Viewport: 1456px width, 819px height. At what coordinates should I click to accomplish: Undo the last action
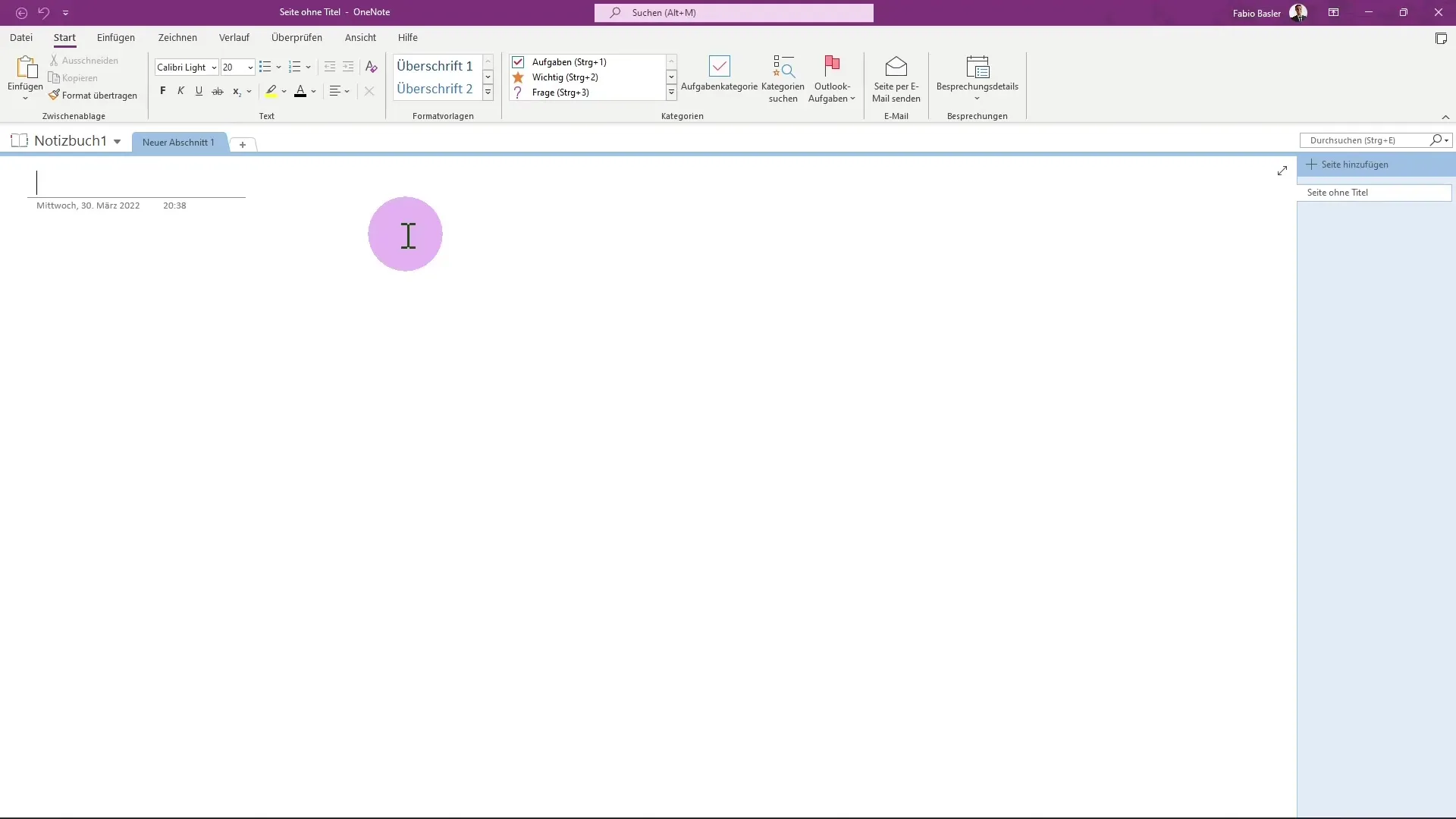[x=44, y=13]
